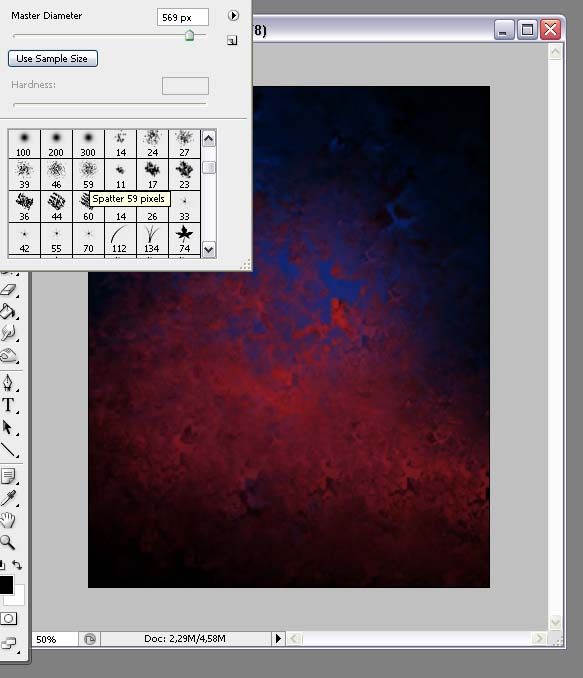
Task: Select the Pen tool
Action: click(x=8, y=383)
